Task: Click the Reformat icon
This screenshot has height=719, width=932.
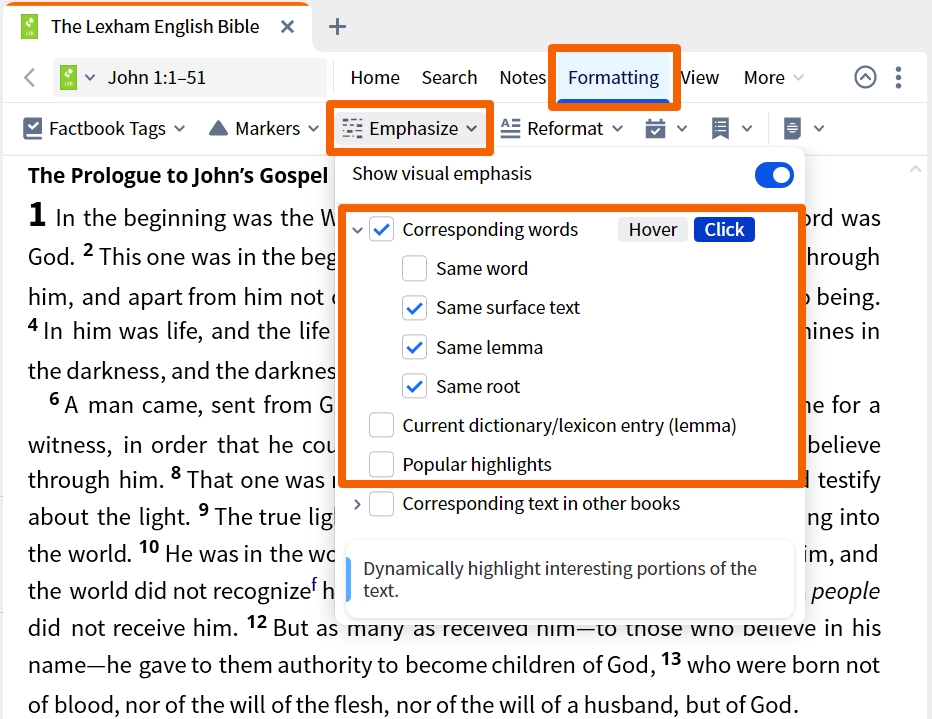Action: coord(510,128)
